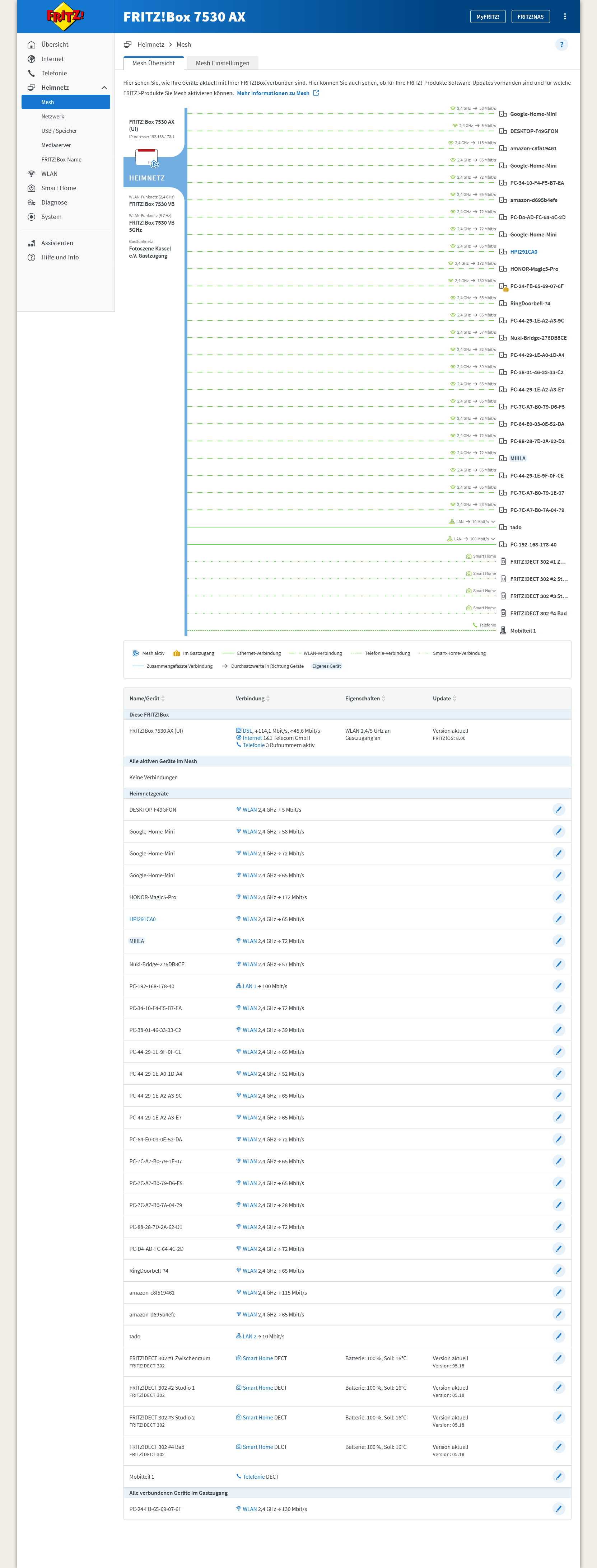Edit FRITZ!DECT 302 #3 Studio 2 entry
The height and width of the screenshot is (1568, 597).
click(559, 1418)
